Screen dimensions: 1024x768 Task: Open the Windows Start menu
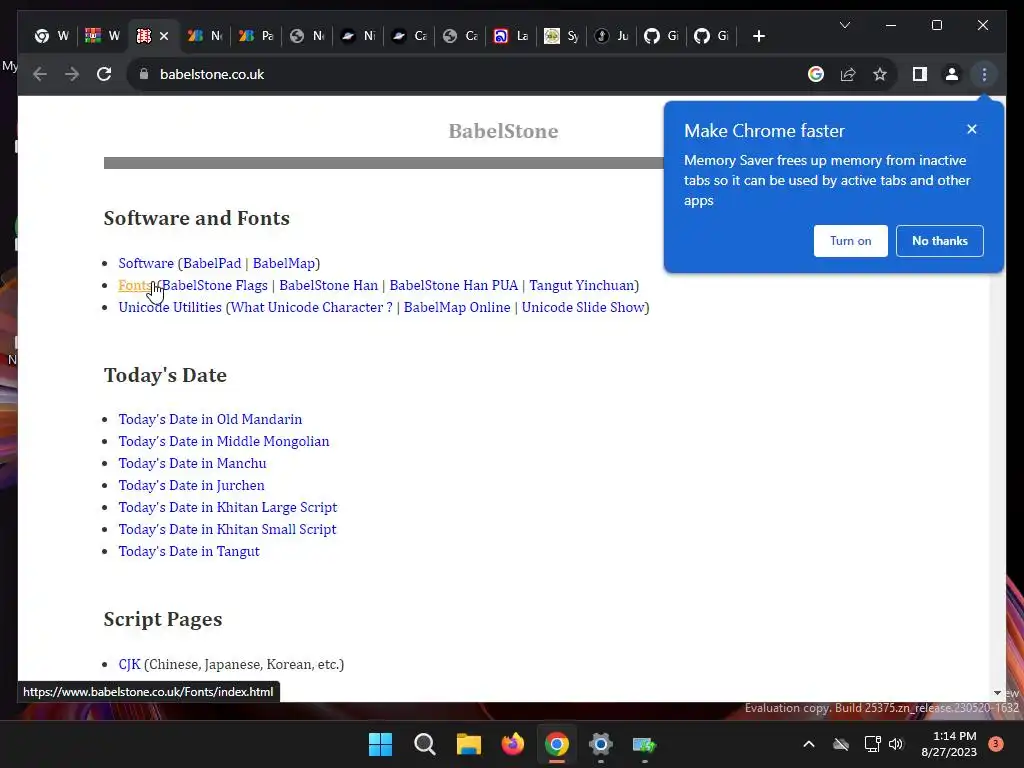point(380,744)
